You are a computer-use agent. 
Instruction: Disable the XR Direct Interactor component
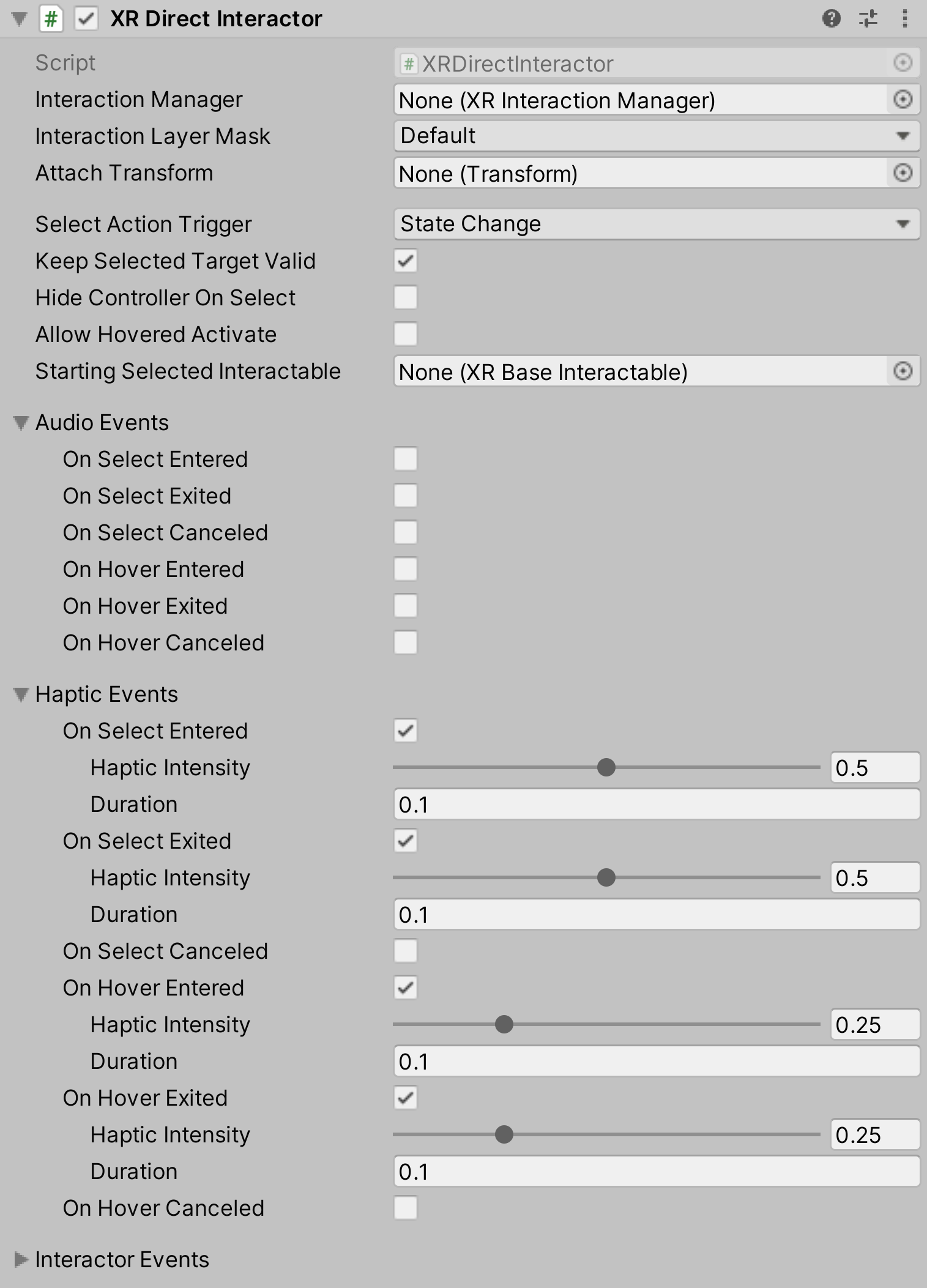coord(85,19)
